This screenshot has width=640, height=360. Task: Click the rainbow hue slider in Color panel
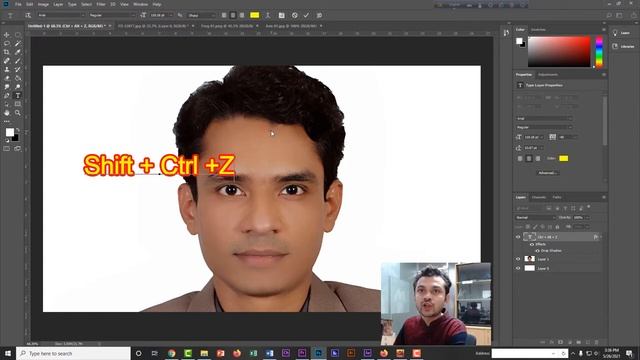click(599, 51)
